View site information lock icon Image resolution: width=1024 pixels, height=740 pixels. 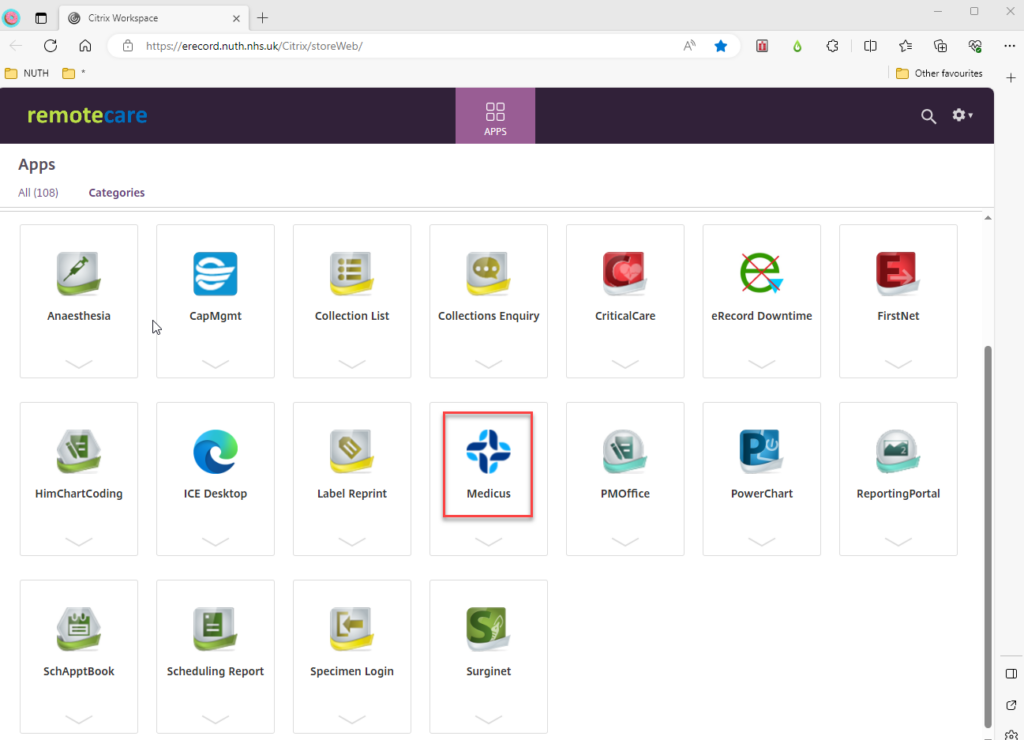click(128, 46)
